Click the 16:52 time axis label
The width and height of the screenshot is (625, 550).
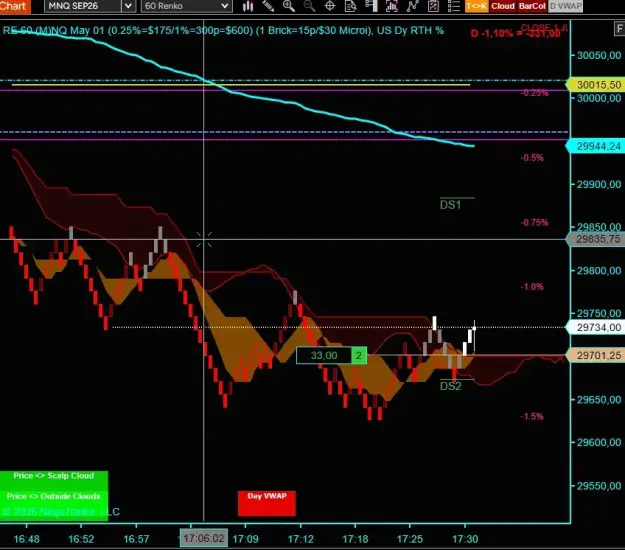tap(81, 539)
